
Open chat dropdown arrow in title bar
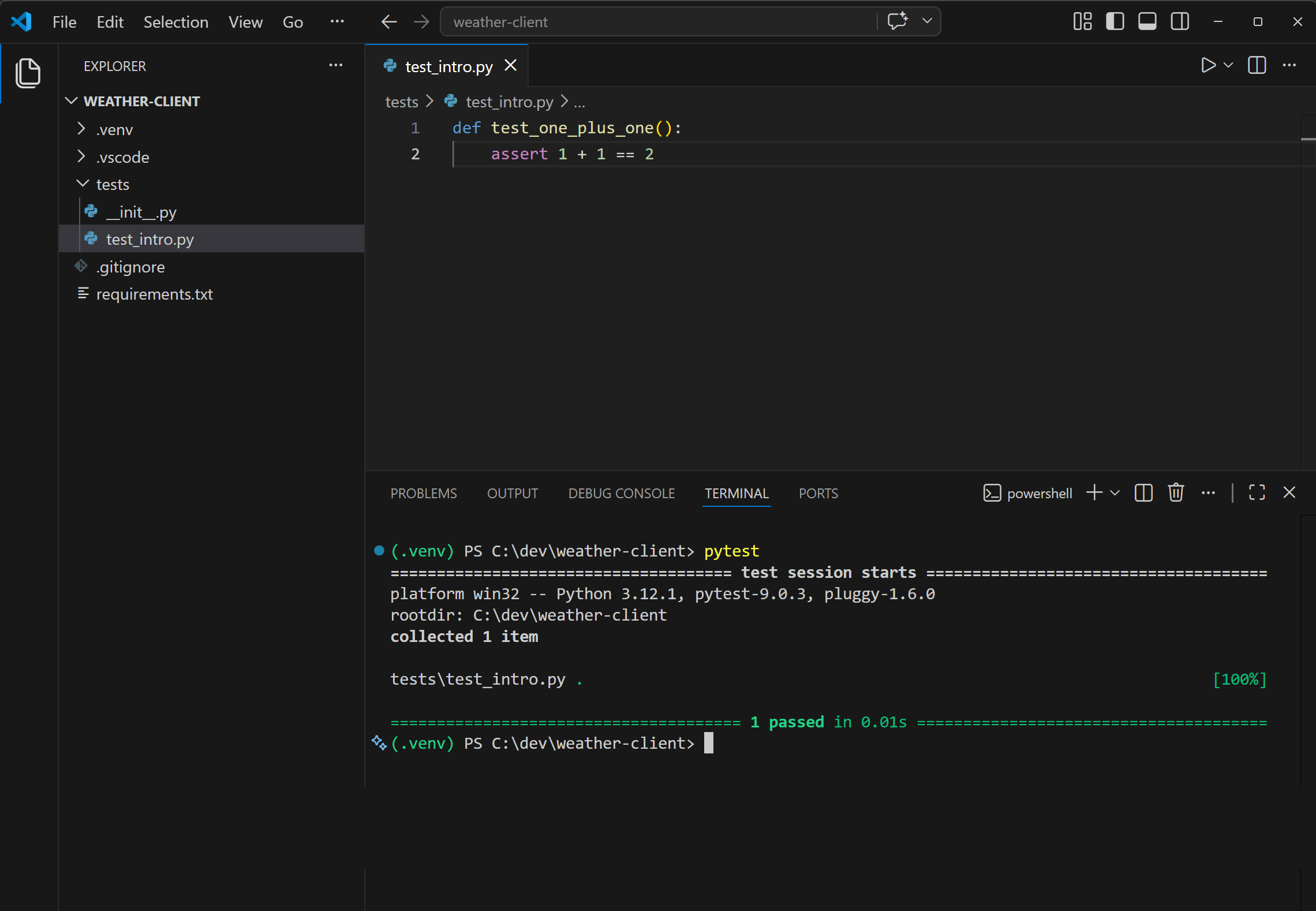[928, 21]
